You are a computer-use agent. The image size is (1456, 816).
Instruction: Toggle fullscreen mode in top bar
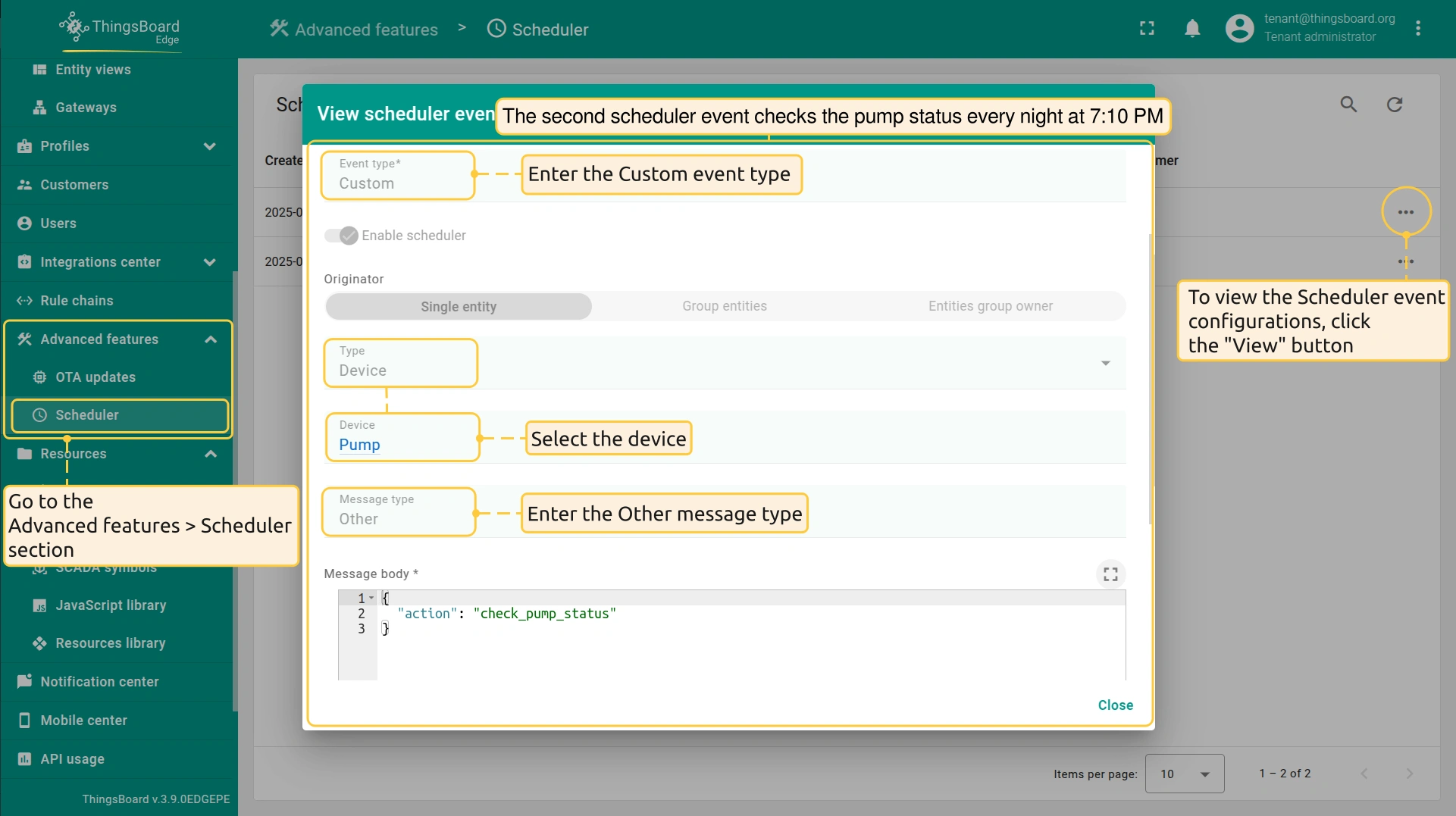(1147, 29)
